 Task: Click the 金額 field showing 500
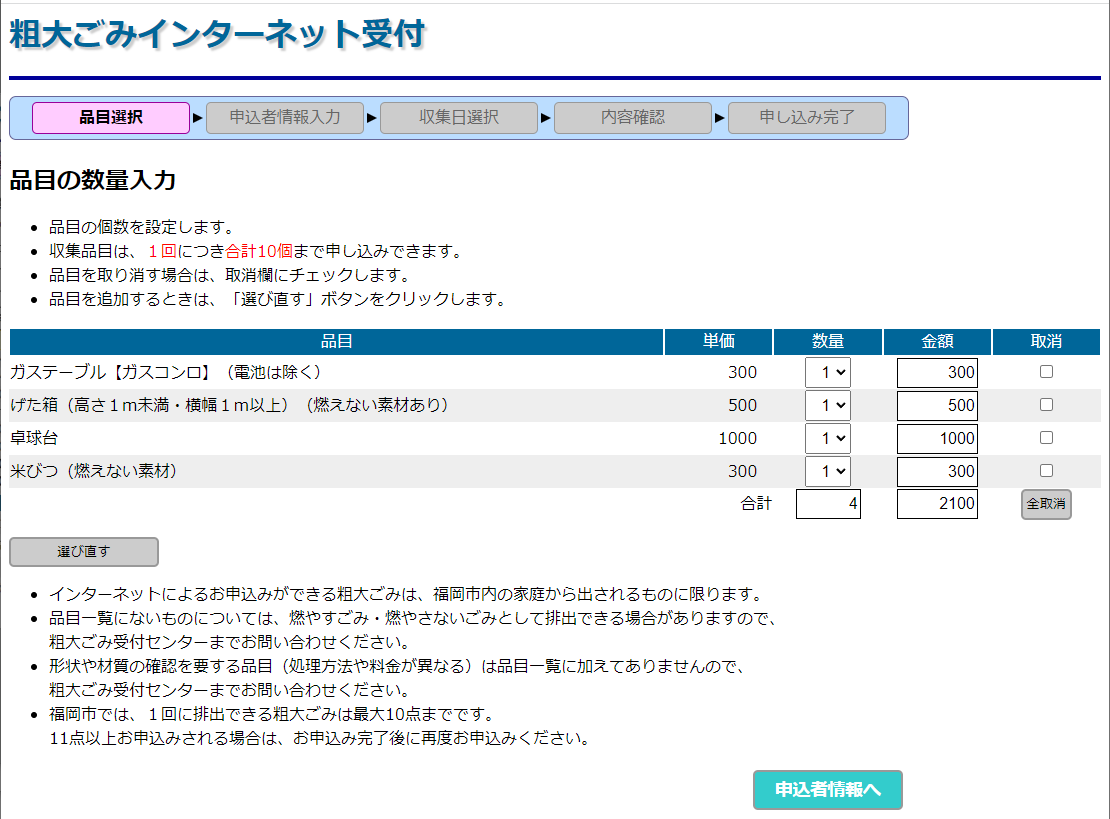click(x=937, y=406)
